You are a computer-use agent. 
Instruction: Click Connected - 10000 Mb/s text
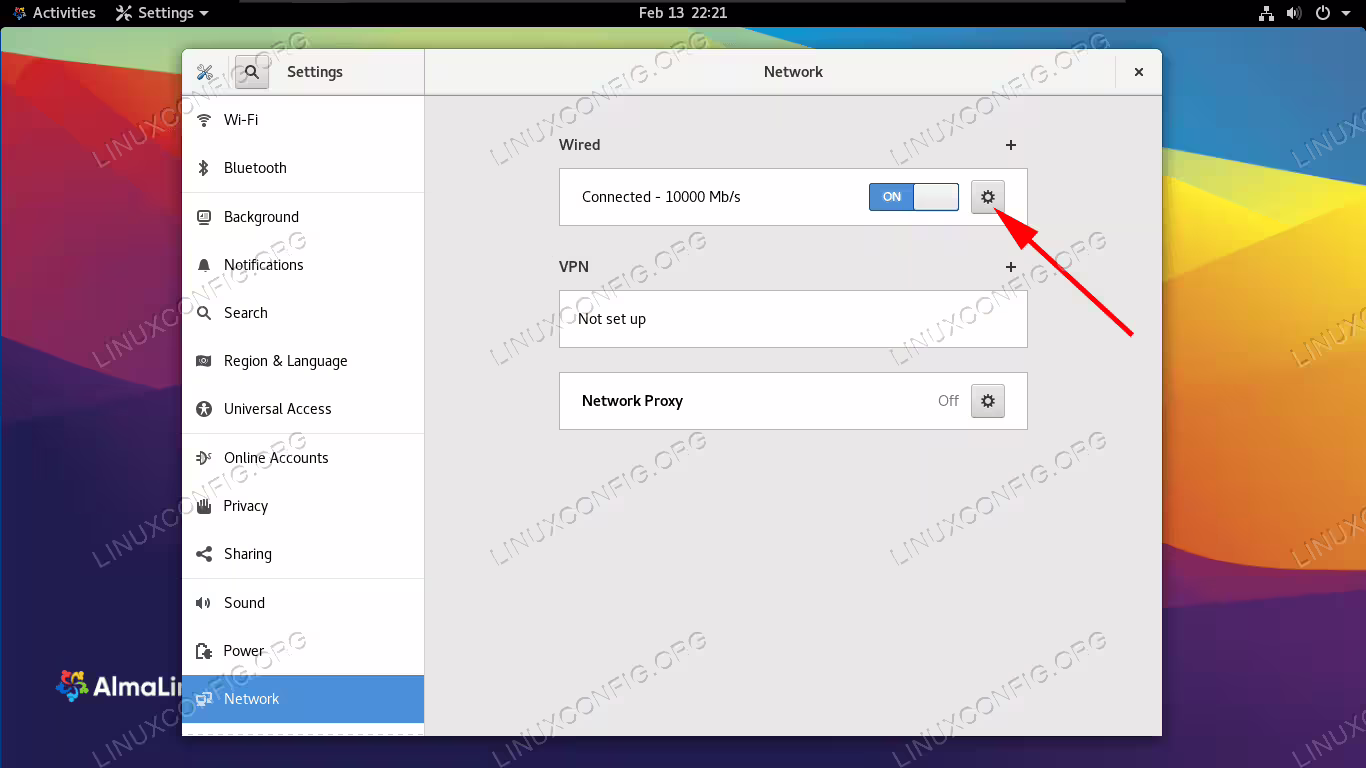[661, 197]
